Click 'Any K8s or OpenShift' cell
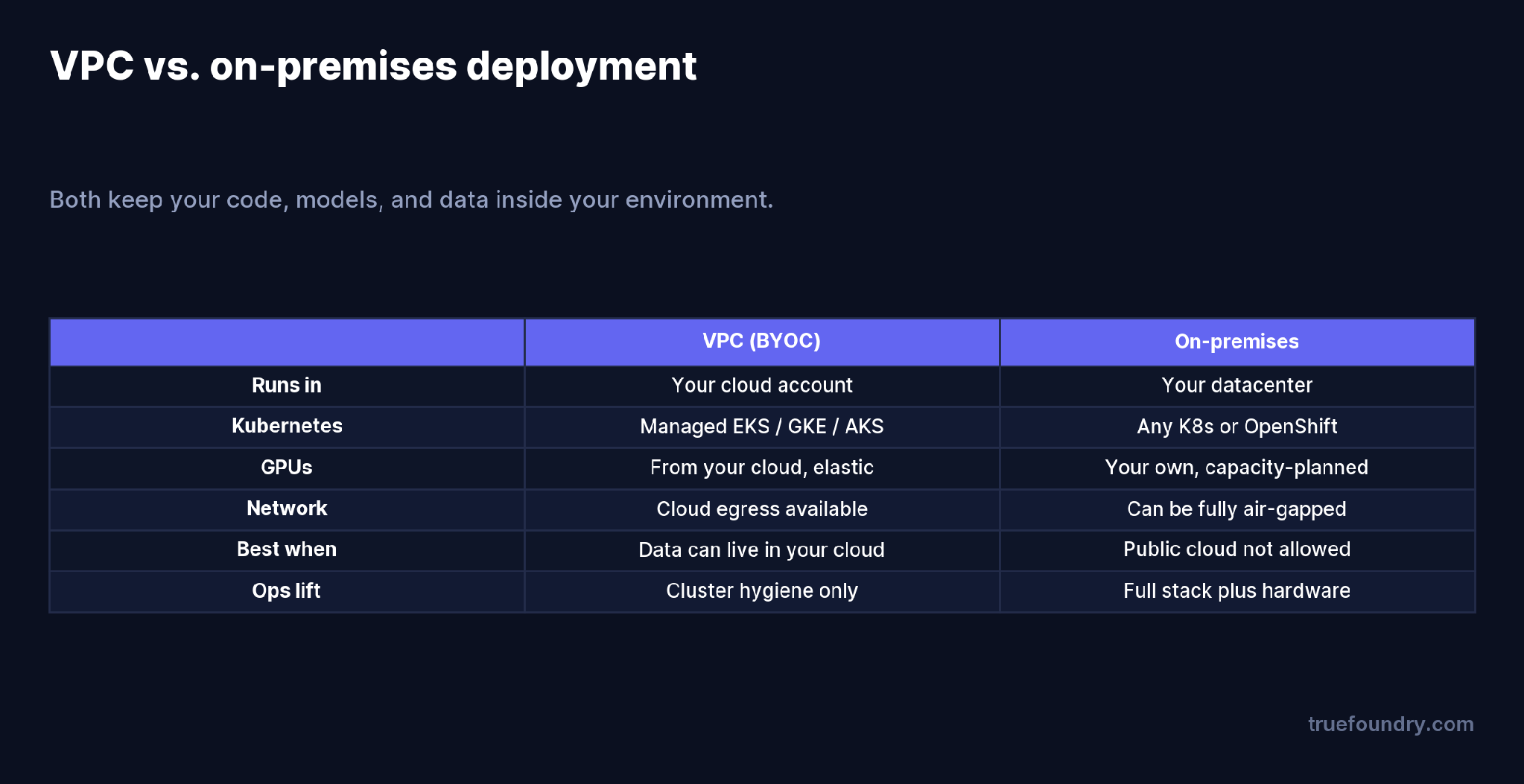The height and width of the screenshot is (784, 1524). coord(1237,427)
